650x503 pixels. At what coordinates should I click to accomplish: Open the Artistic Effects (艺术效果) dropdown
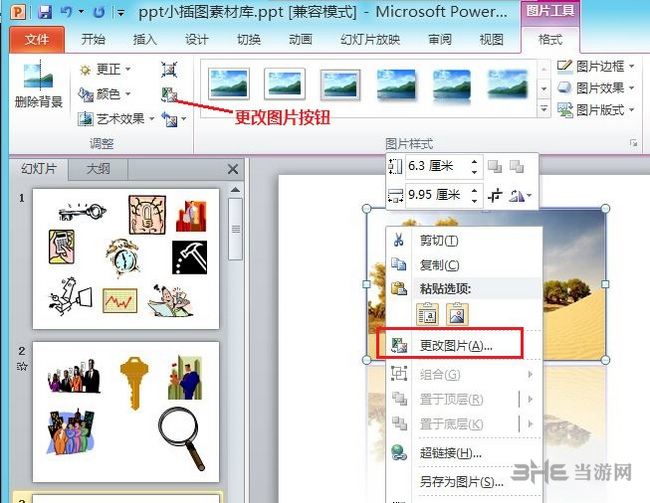tap(116, 119)
